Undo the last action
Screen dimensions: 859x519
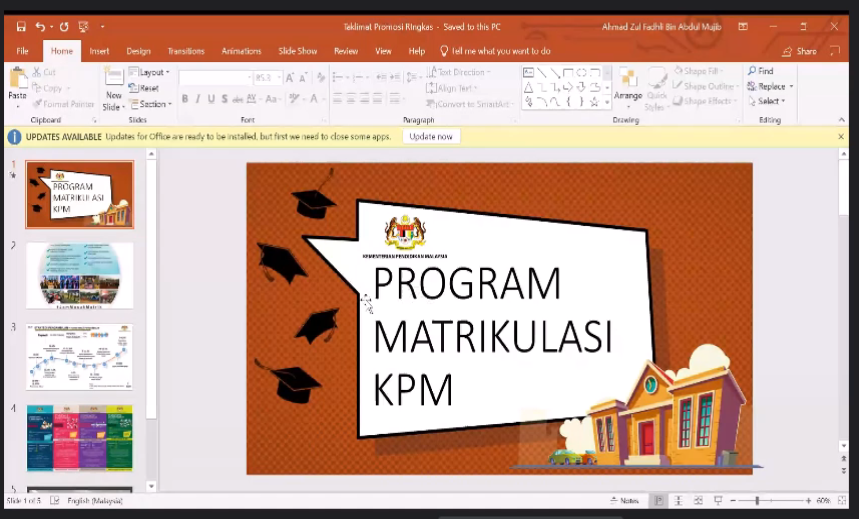(x=40, y=26)
